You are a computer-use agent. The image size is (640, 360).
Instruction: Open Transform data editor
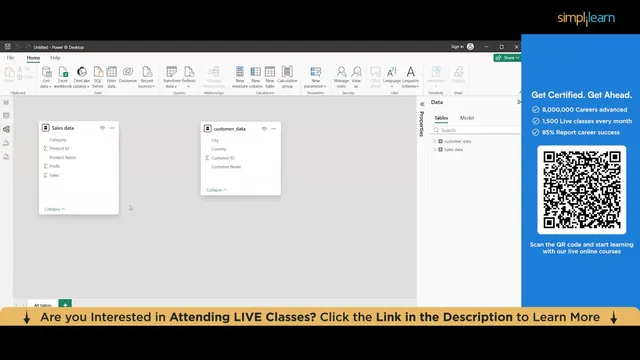click(x=171, y=77)
